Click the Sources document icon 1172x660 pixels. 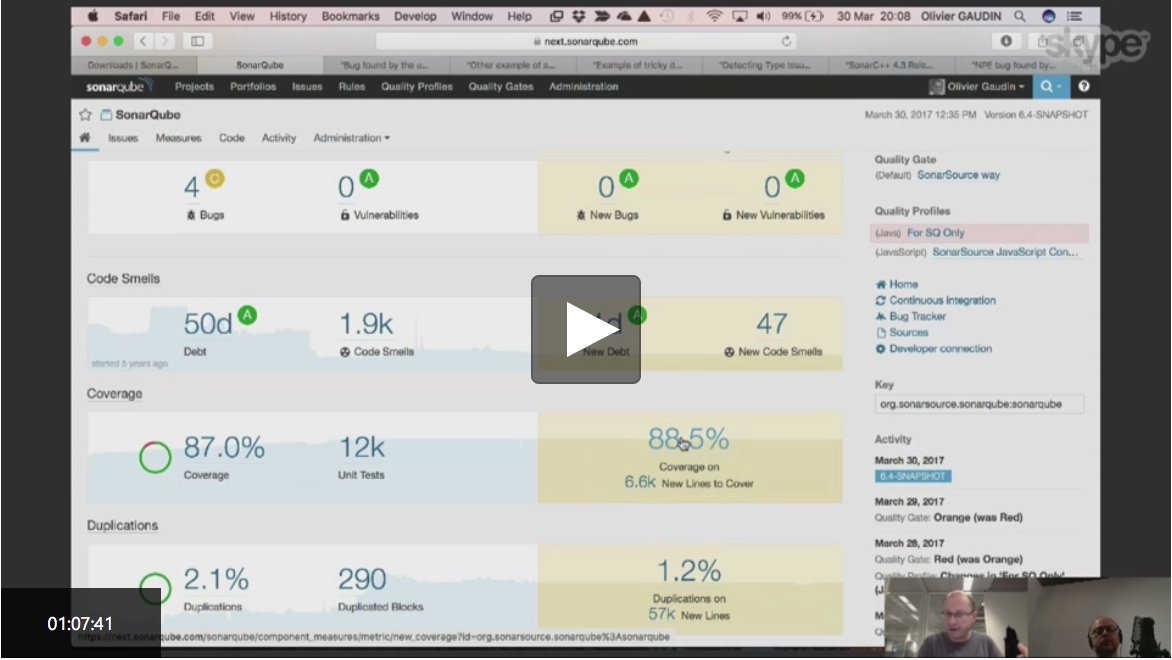coord(881,333)
